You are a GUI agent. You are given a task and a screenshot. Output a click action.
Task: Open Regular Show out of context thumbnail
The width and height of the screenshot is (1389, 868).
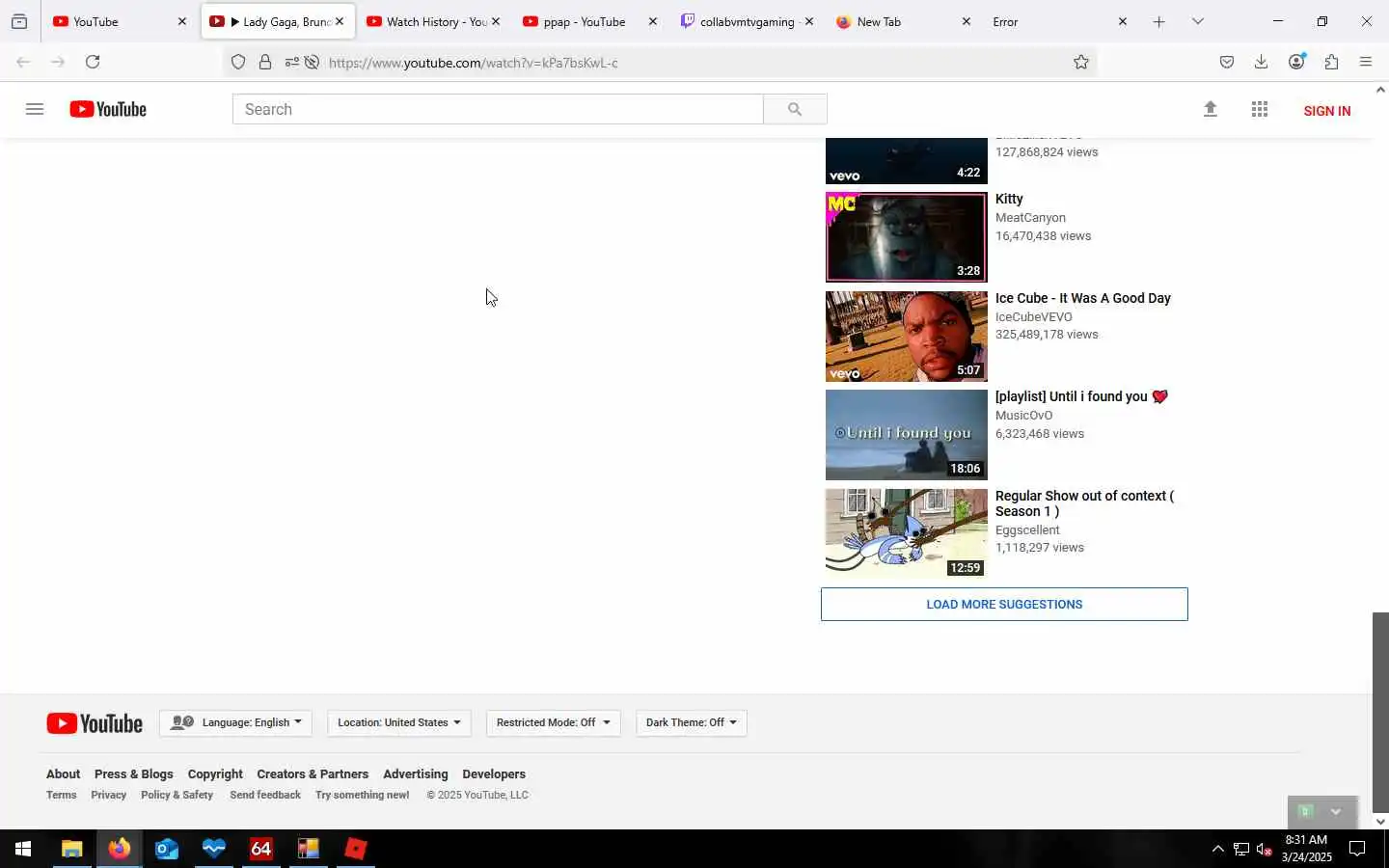click(x=907, y=533)
